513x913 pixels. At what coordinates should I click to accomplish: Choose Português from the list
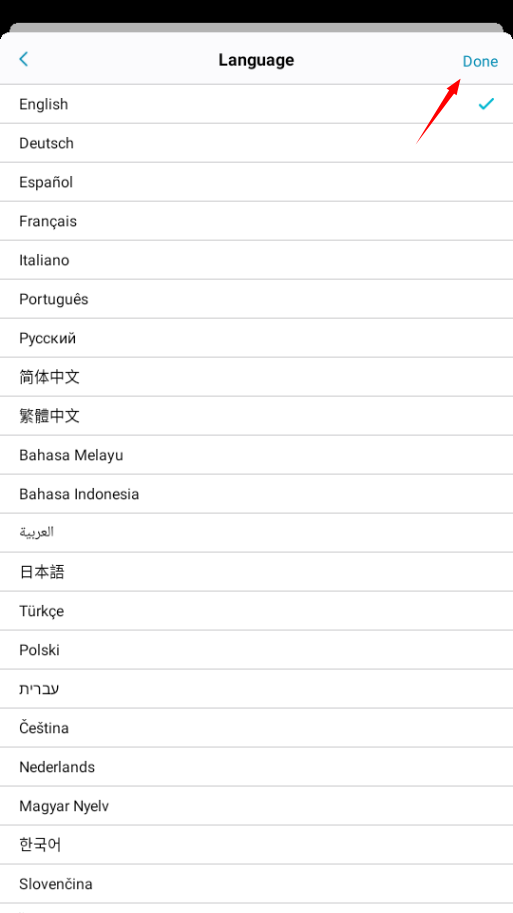[x=256, y=299]
